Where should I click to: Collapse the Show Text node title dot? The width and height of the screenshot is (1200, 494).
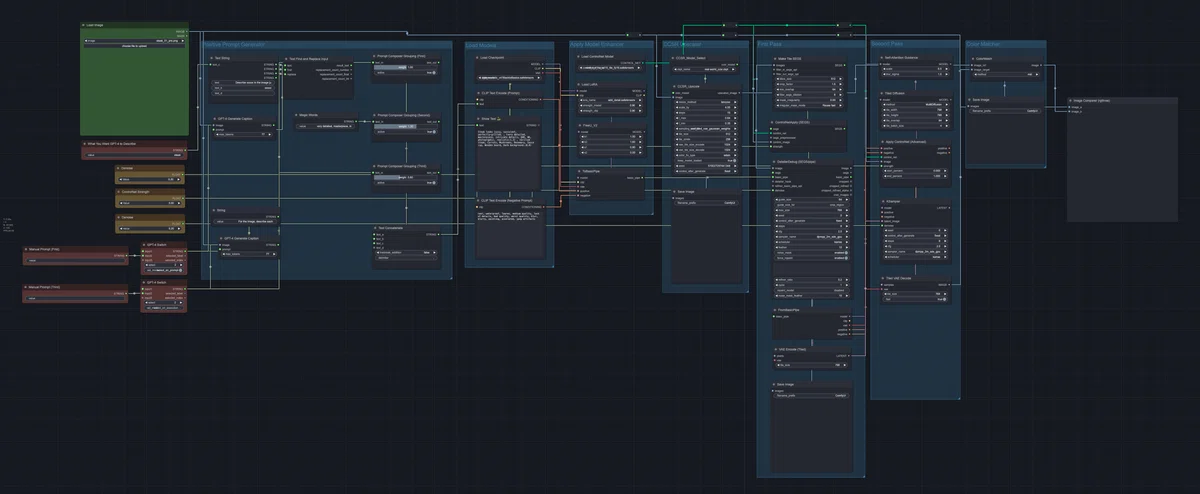click(x=478, y=118)
